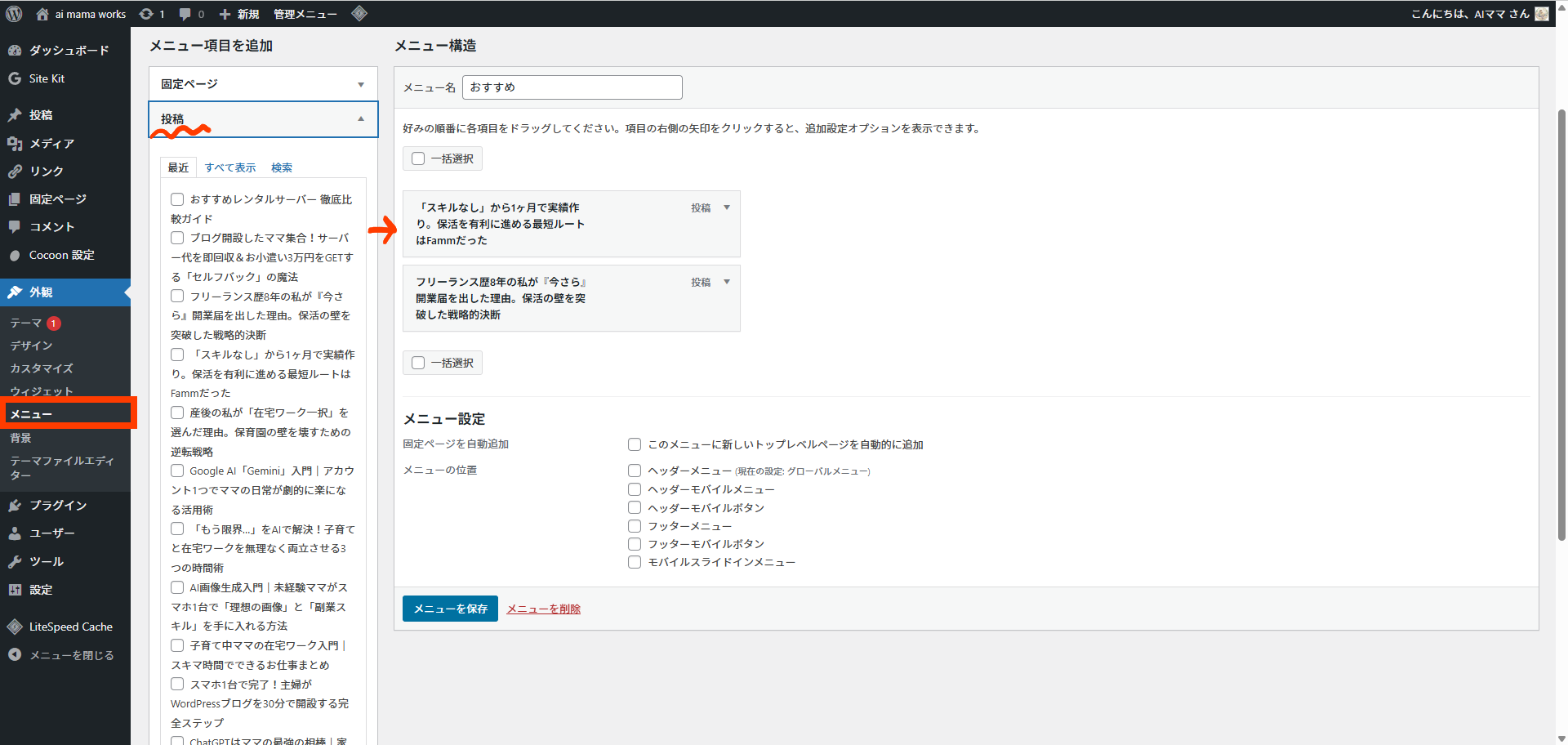Click the Site Kit icon in sidebar
The width and height of the screenshot is (1568, 745).
click(x=14, y=78)
